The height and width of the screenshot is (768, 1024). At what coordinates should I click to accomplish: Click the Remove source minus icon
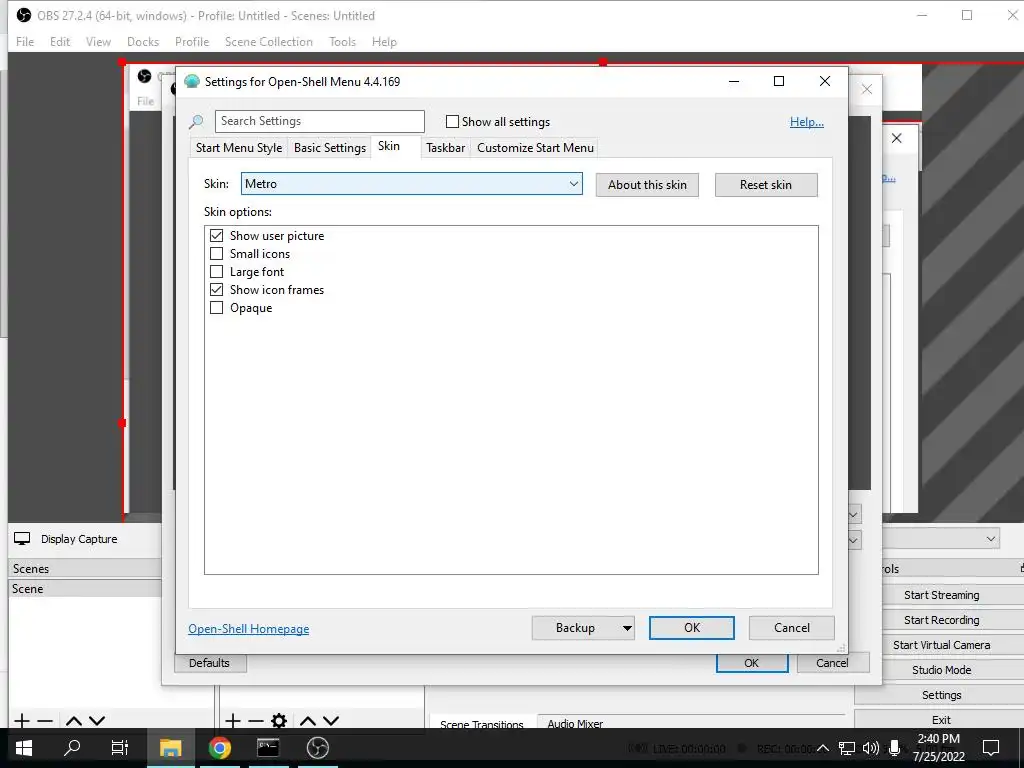coord(256,721)
